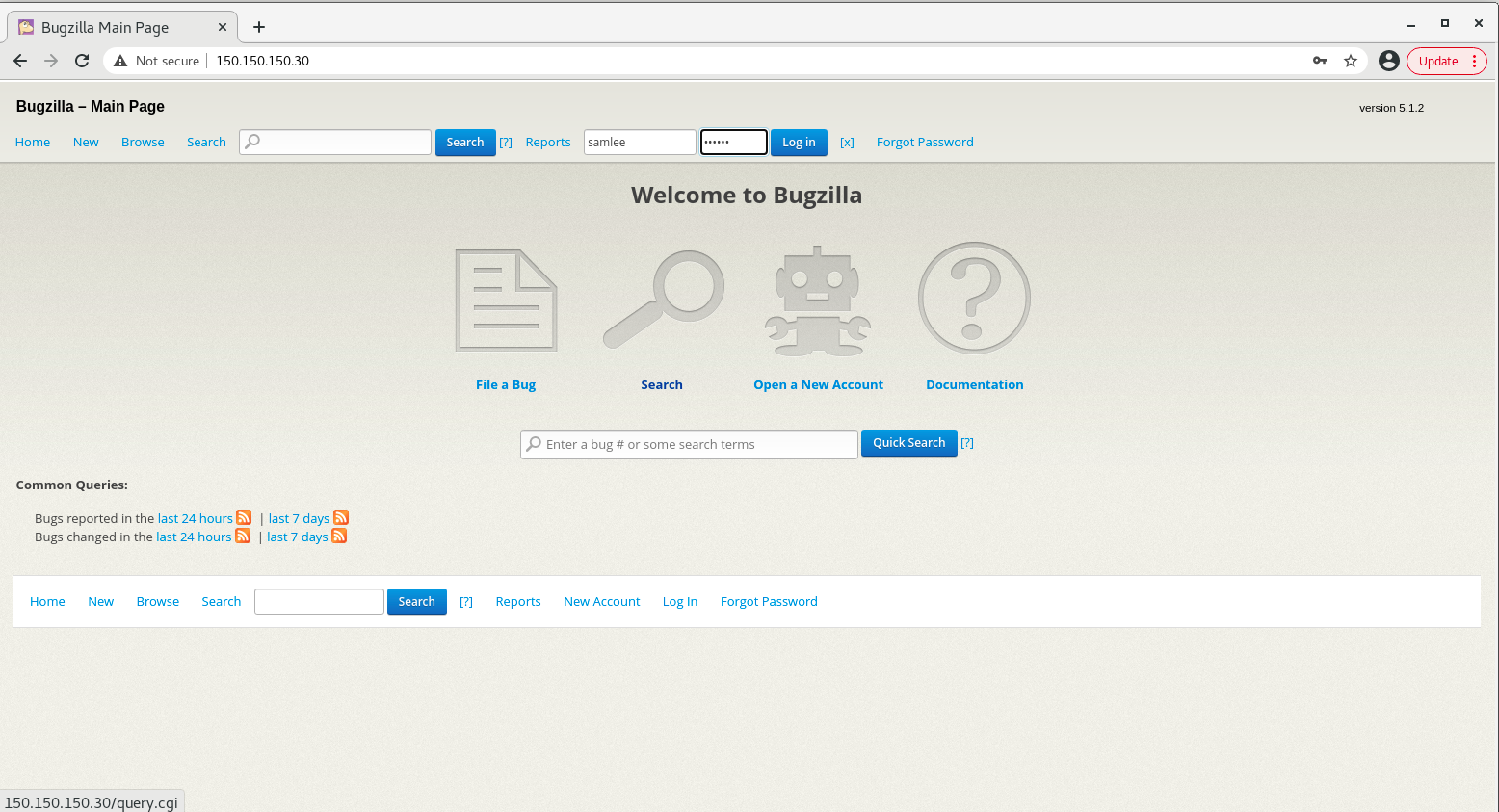Click the Documentation text link
Screen dimensions: 1499x812
[x=975, y=384]
